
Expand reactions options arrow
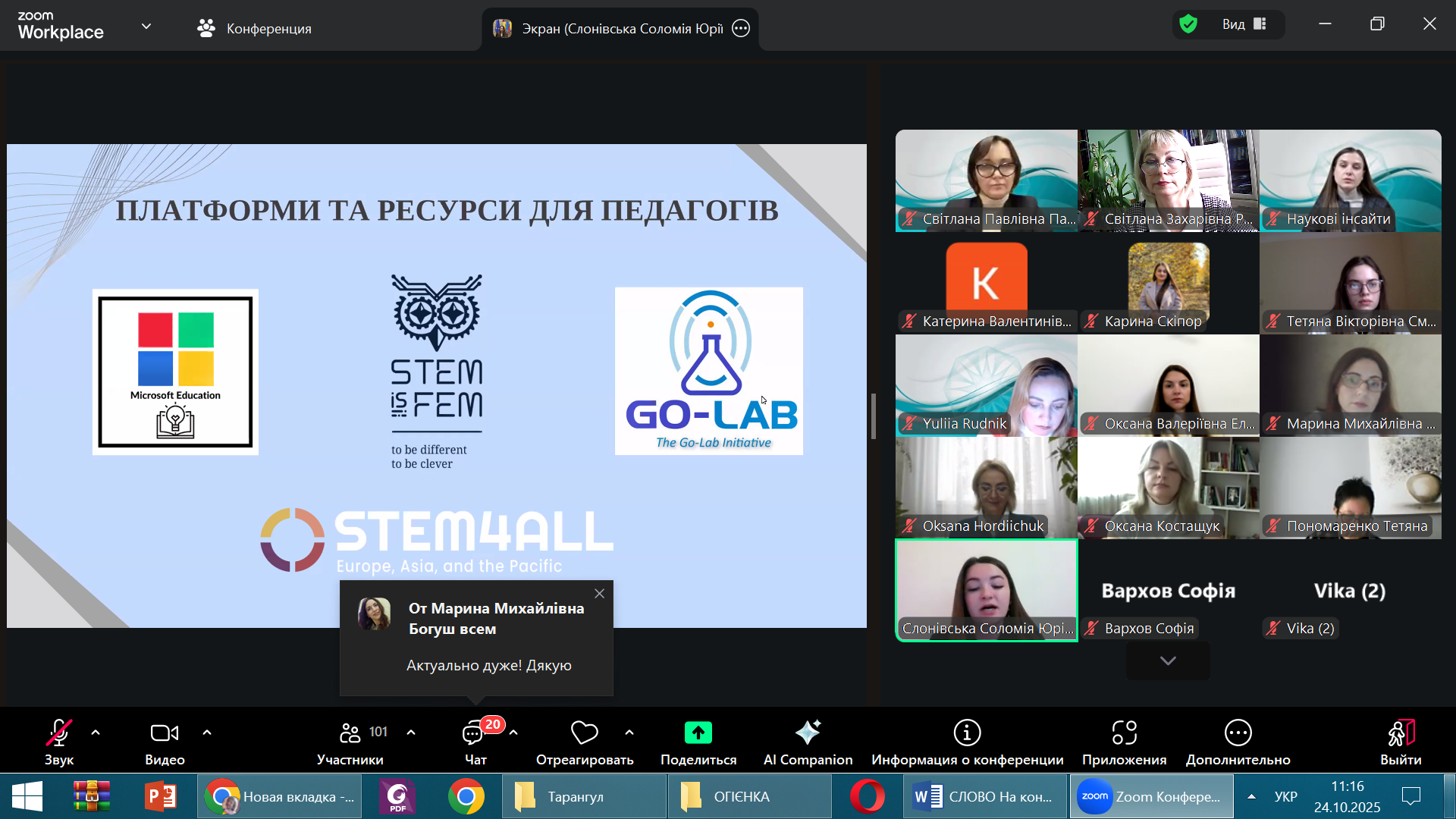pyautogui.click(x=629, y=733)
